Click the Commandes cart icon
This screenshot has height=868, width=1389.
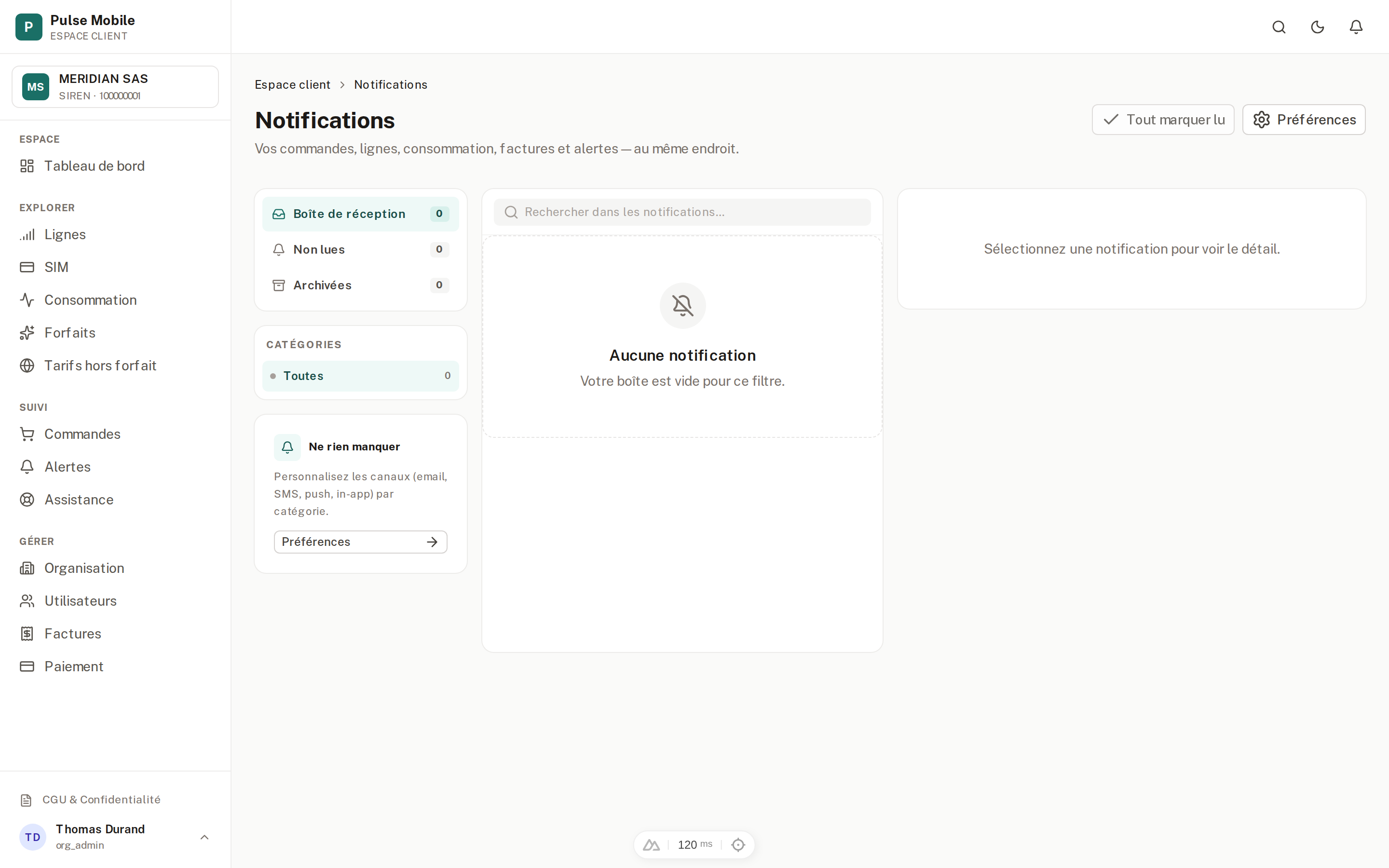tap(27, 434)
